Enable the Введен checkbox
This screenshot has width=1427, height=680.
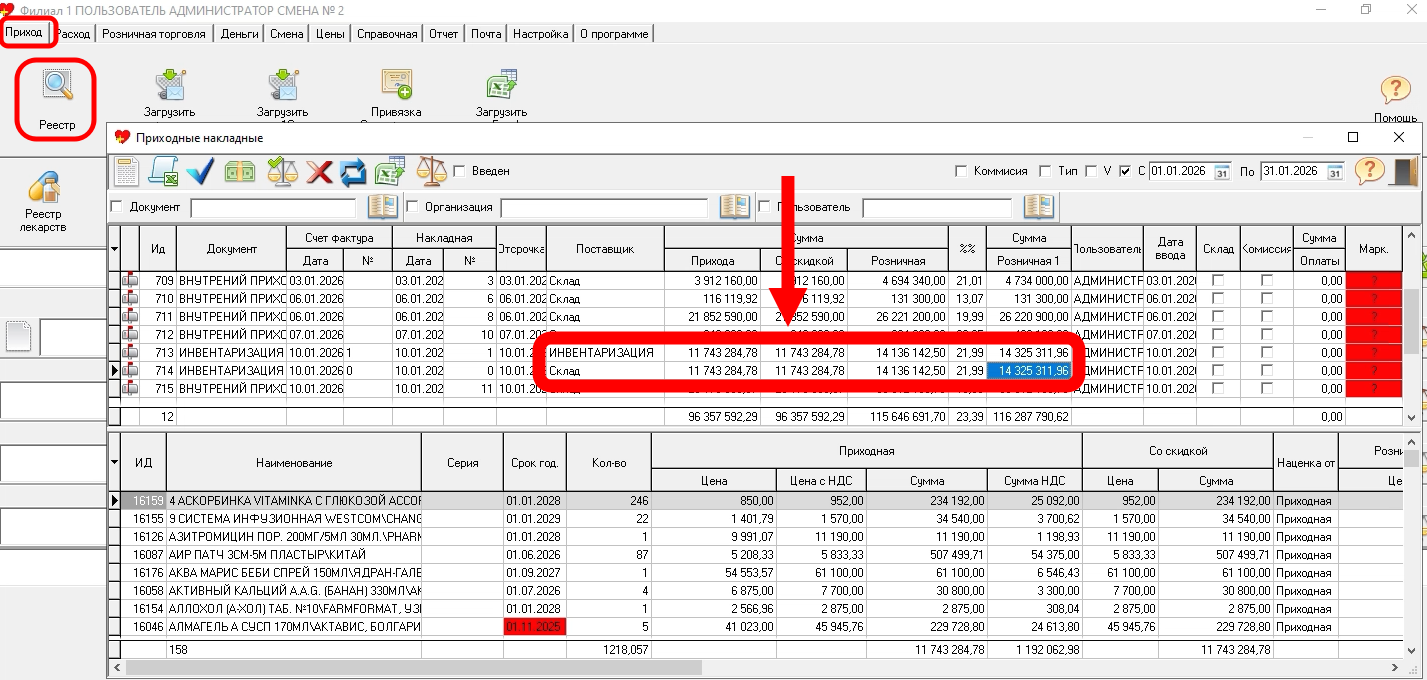click(460, 171)
